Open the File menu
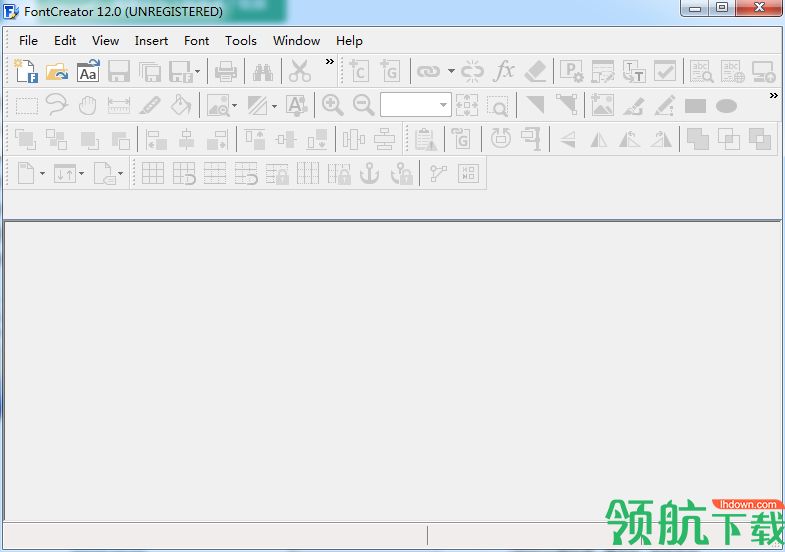 pyautogui.click(x=28, y=41)
